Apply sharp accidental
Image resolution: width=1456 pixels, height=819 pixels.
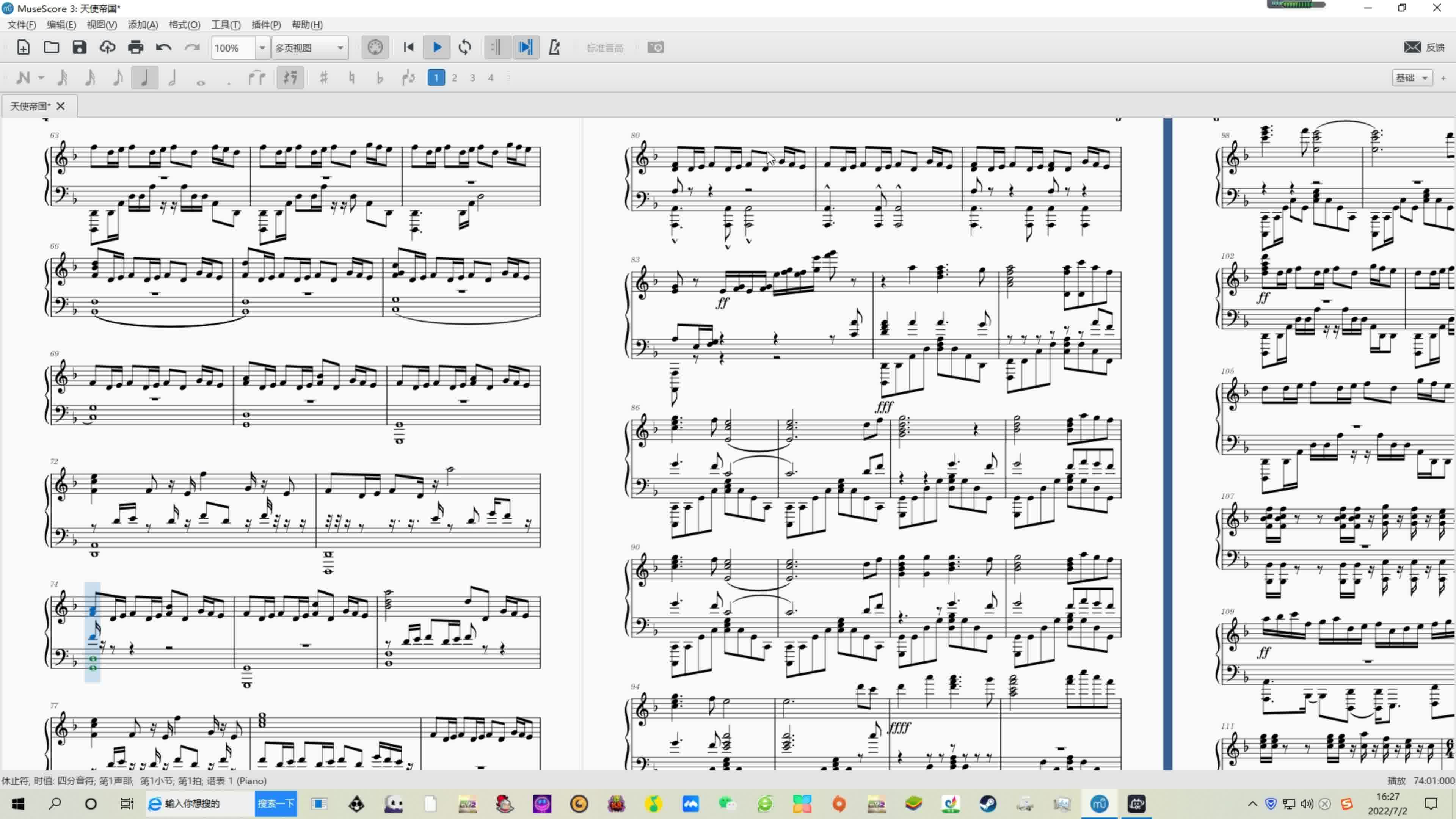[323, 77]
